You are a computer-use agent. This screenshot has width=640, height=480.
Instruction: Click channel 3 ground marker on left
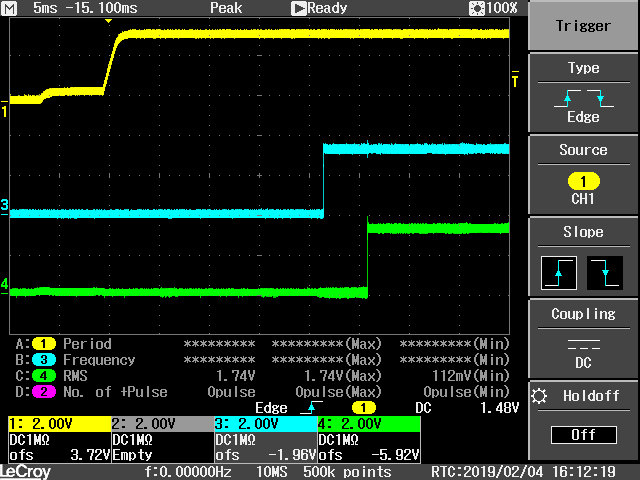[x=4, y=206]
